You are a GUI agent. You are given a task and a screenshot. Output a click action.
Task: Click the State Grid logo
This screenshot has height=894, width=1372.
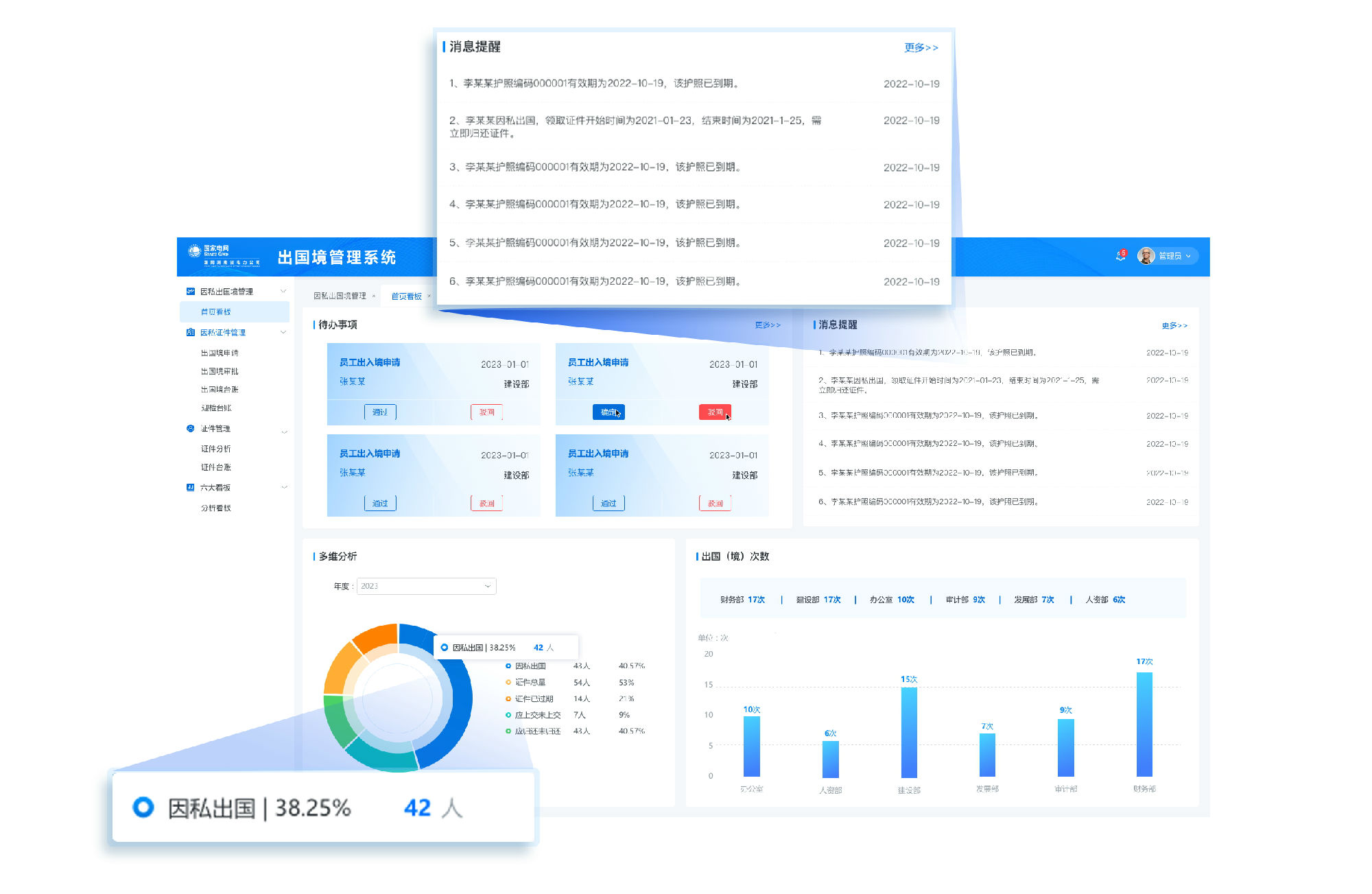coord(194,251)
